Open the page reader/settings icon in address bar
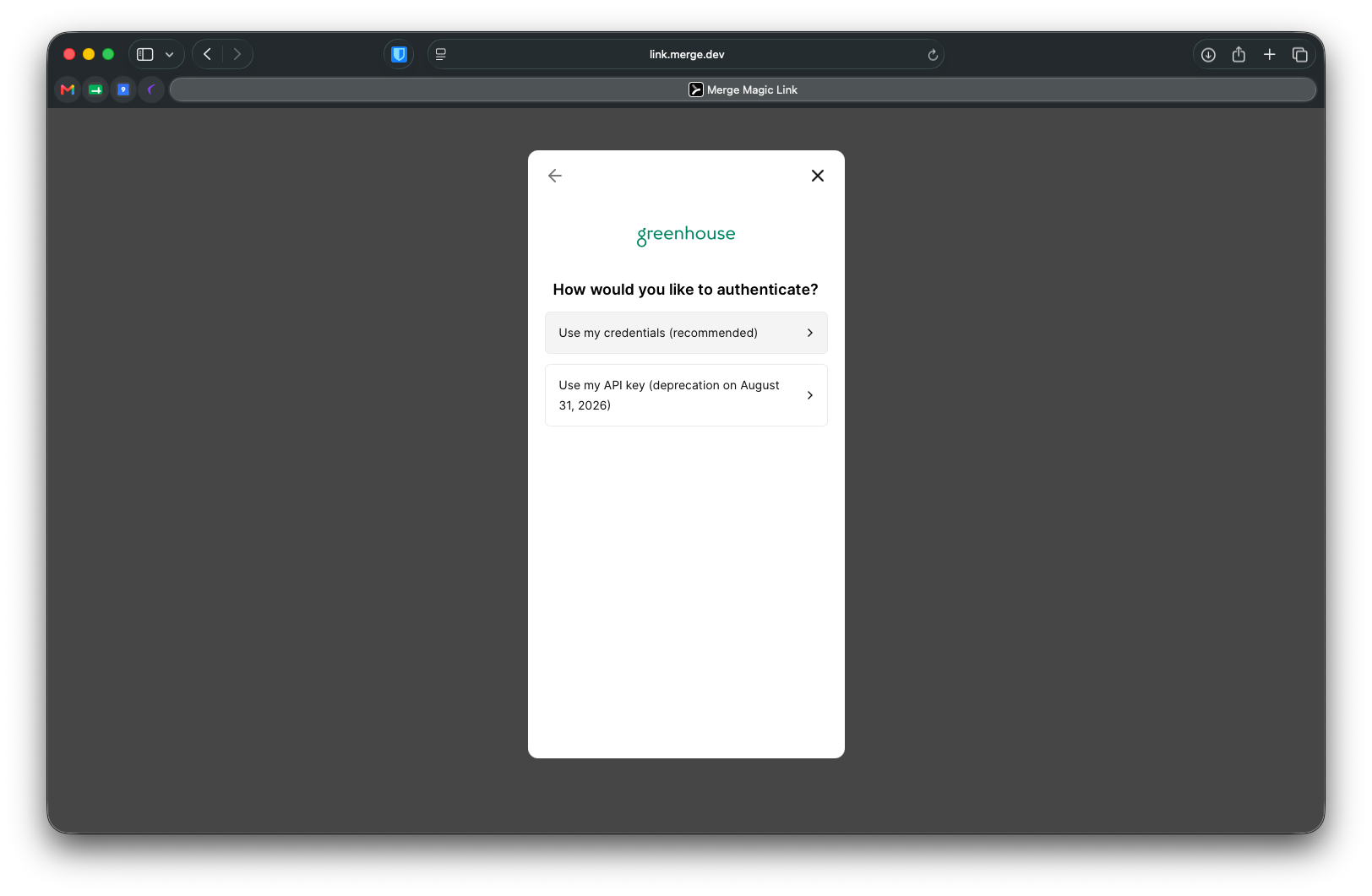 [x=440, y=54]
